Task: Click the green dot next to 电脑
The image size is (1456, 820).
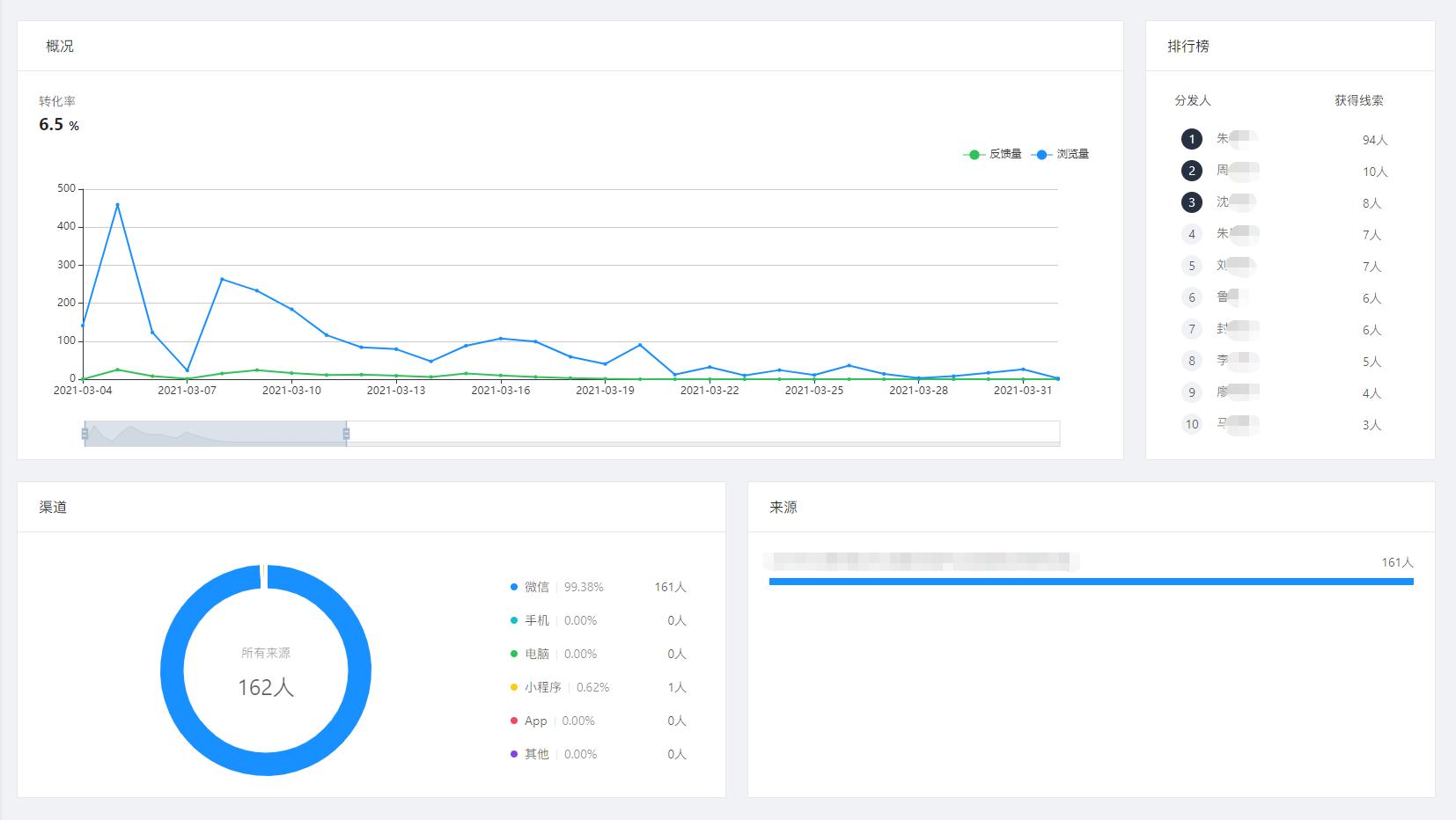Action: click(514, 654)
